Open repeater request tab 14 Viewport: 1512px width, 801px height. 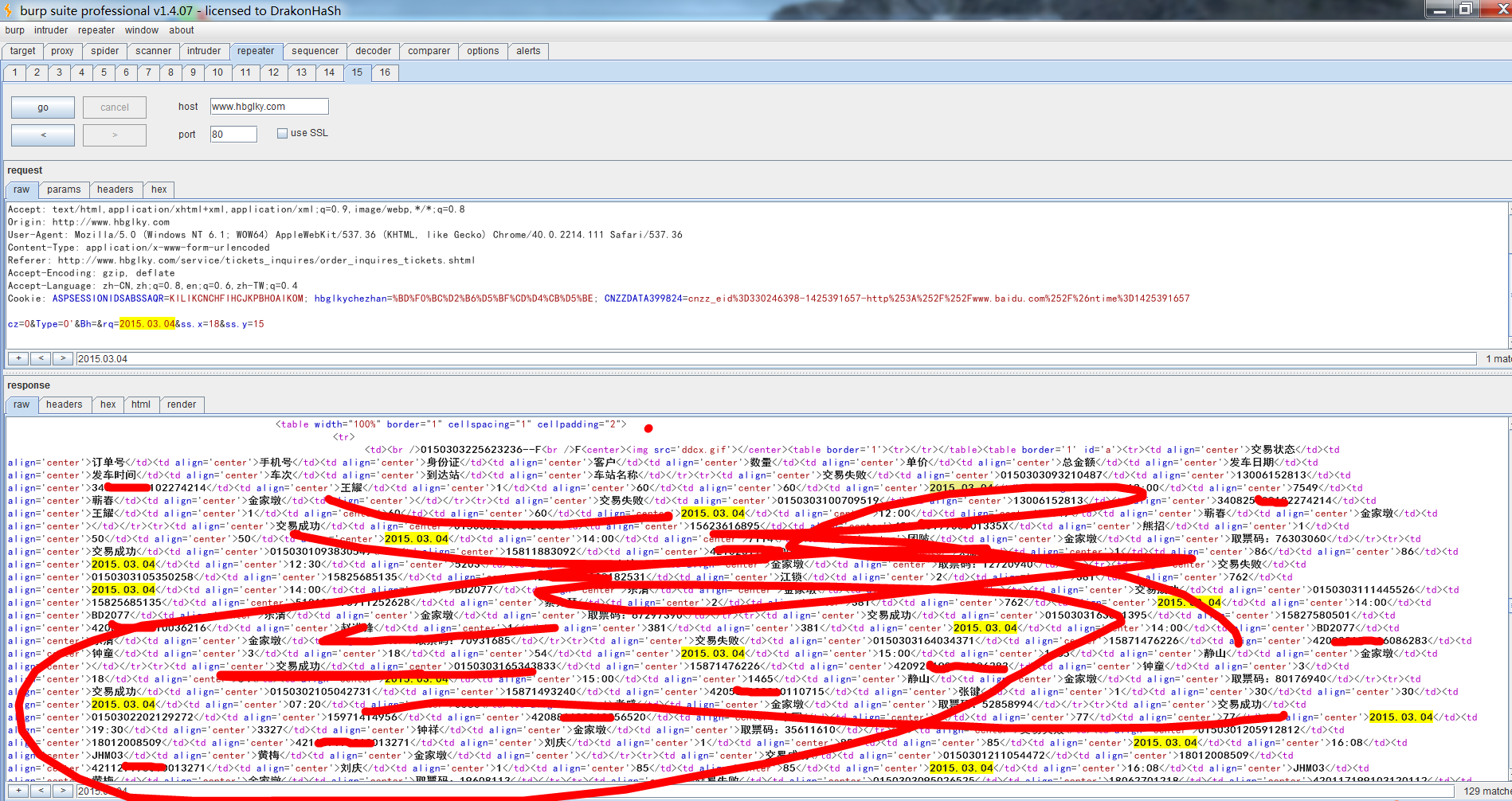coord(329,72)
